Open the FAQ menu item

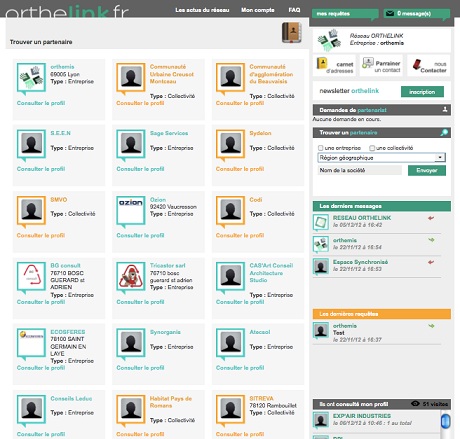(x=294, y=10)
